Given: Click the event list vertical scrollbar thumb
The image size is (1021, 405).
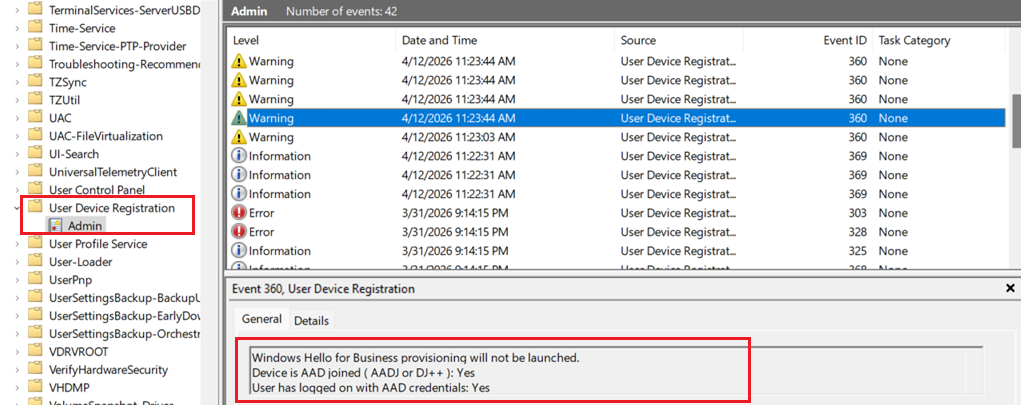Looking at the screenshot, I should coord(1016,121).
